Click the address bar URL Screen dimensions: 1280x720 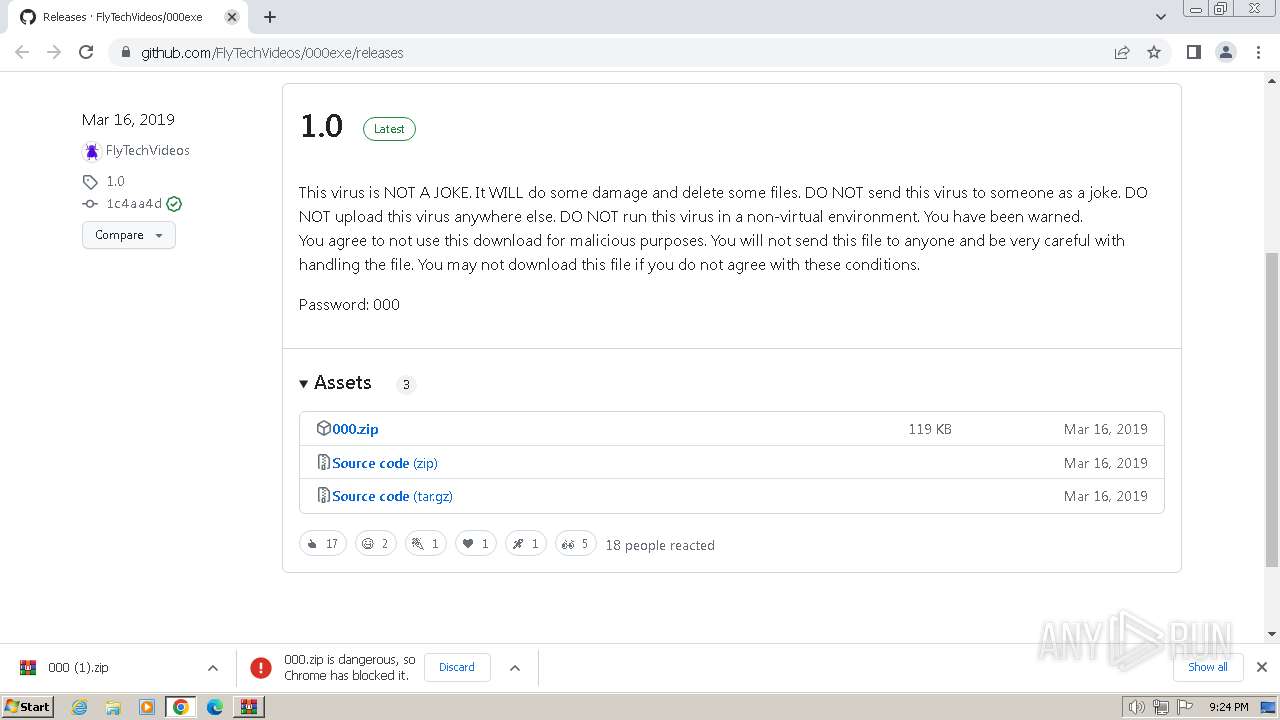272,53
